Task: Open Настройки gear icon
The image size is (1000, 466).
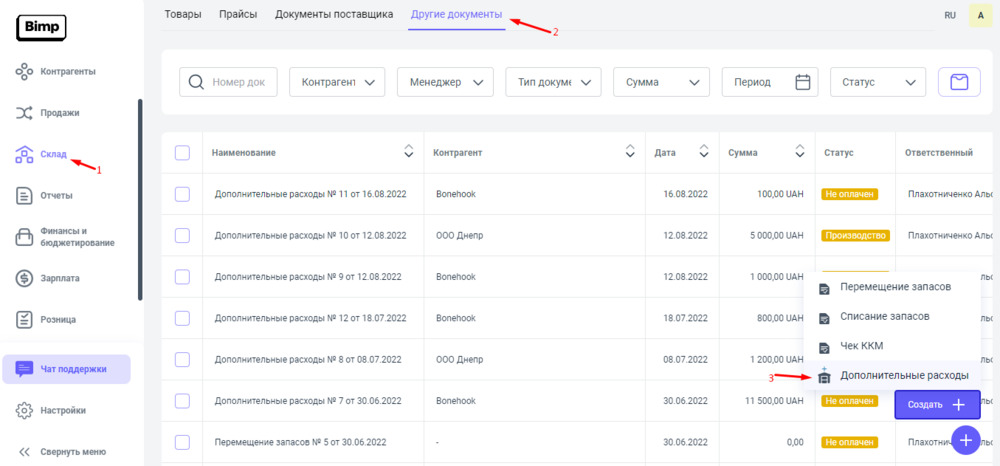Action: [x=25, y=410]
